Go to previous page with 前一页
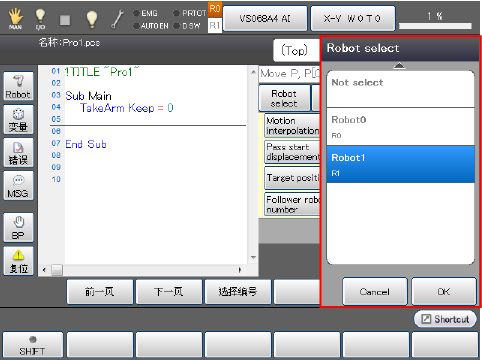Image resolution: width=482 pixels, height=360 pixels. (x=100, y=292)
